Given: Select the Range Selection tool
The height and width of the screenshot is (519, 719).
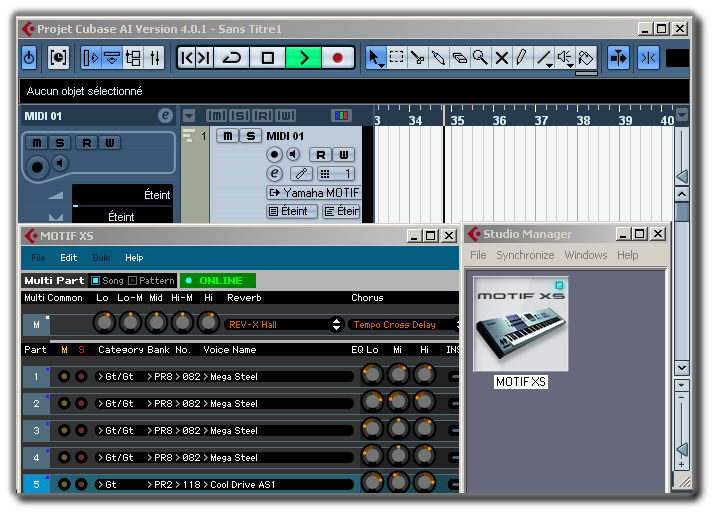Looking at the screenshot, I should point(397,58).
